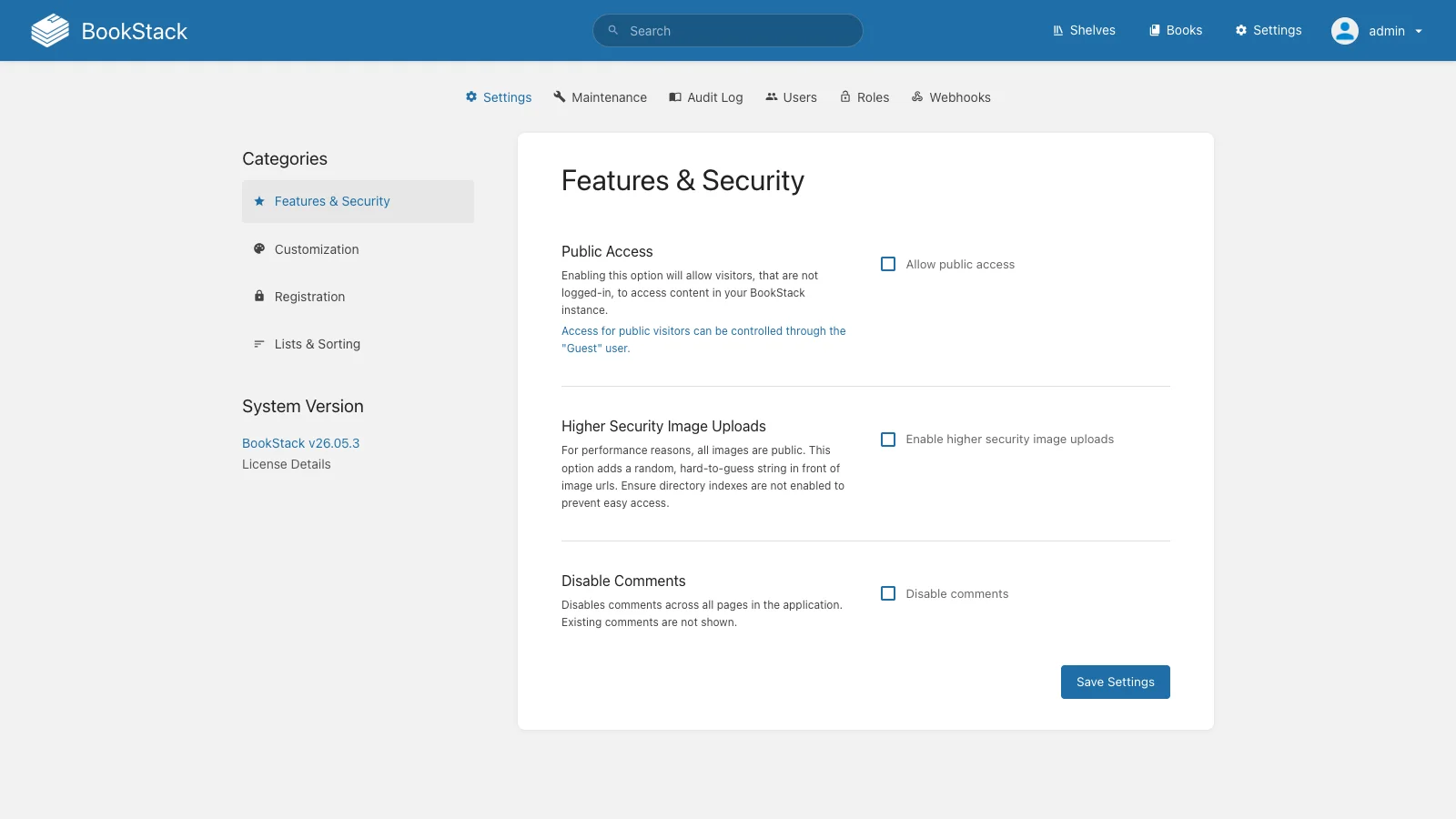Open Settings from the header
Viewport: 1456px width, 819px height.
coord(1269,31)
